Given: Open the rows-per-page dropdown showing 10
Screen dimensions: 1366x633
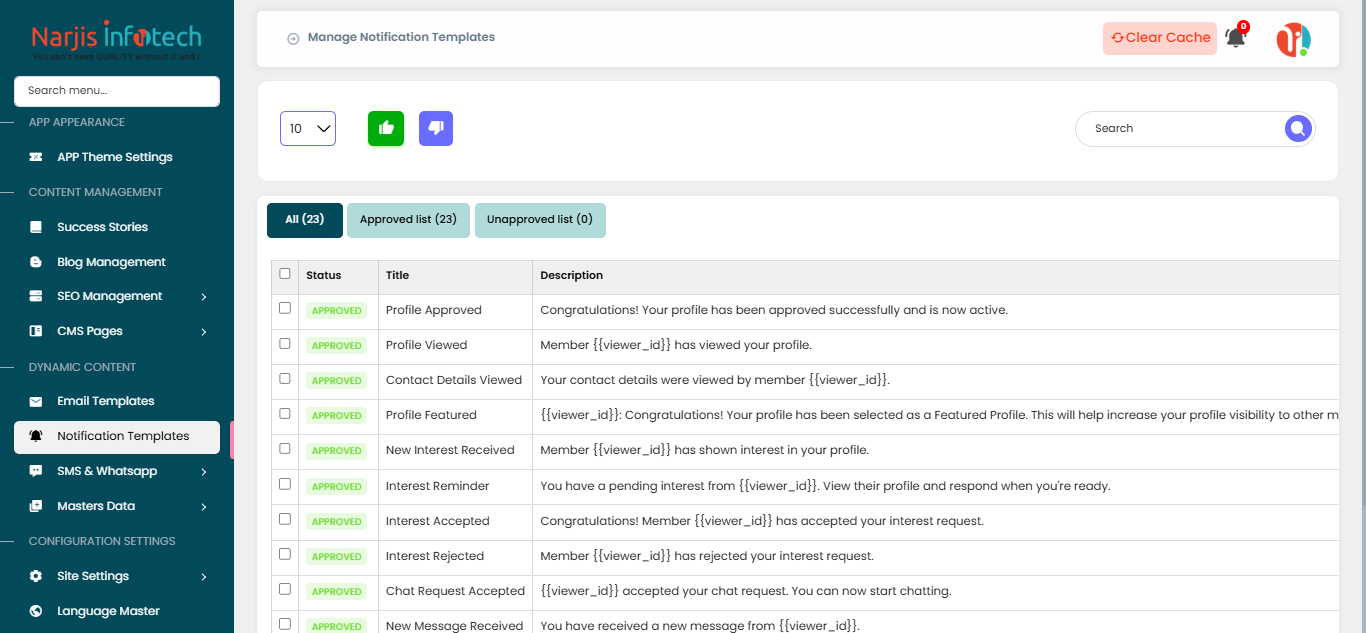Looking at the screenshot, I should 308,128.
